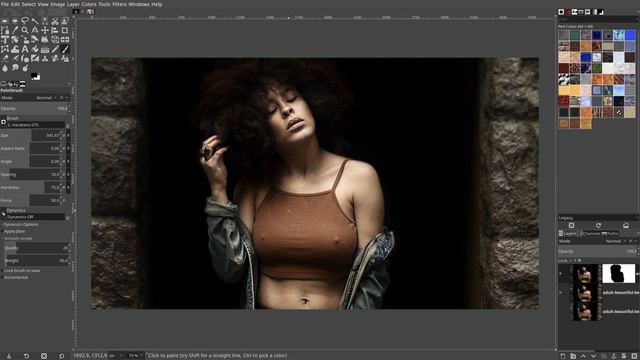
Task: Select the Flip tool
Action: tap(64, 40)
